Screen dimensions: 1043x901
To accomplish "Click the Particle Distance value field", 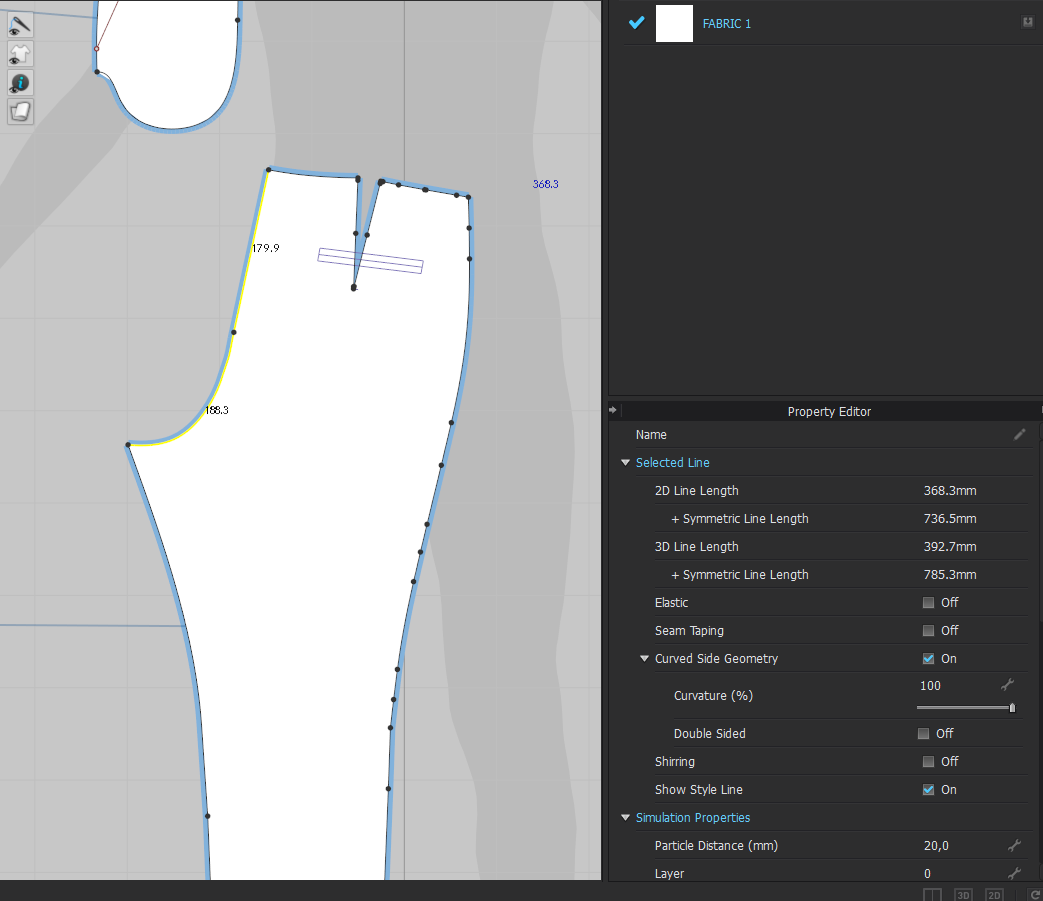I will tap(937, 846).
